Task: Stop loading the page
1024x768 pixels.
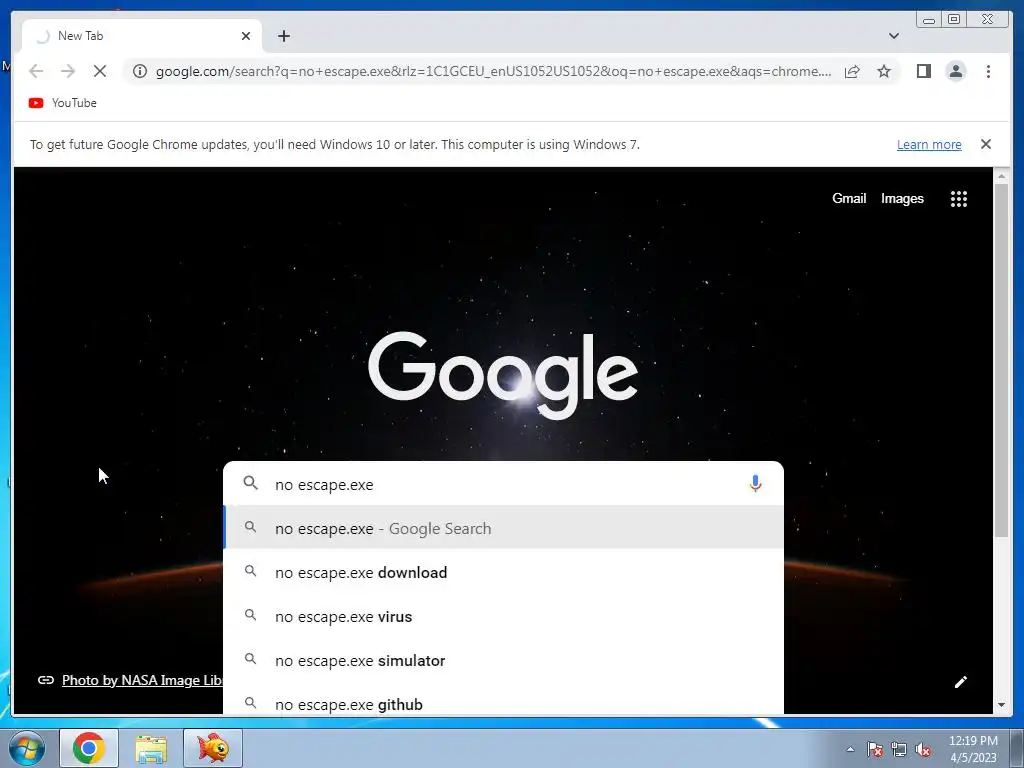Action: pos(100,71)
